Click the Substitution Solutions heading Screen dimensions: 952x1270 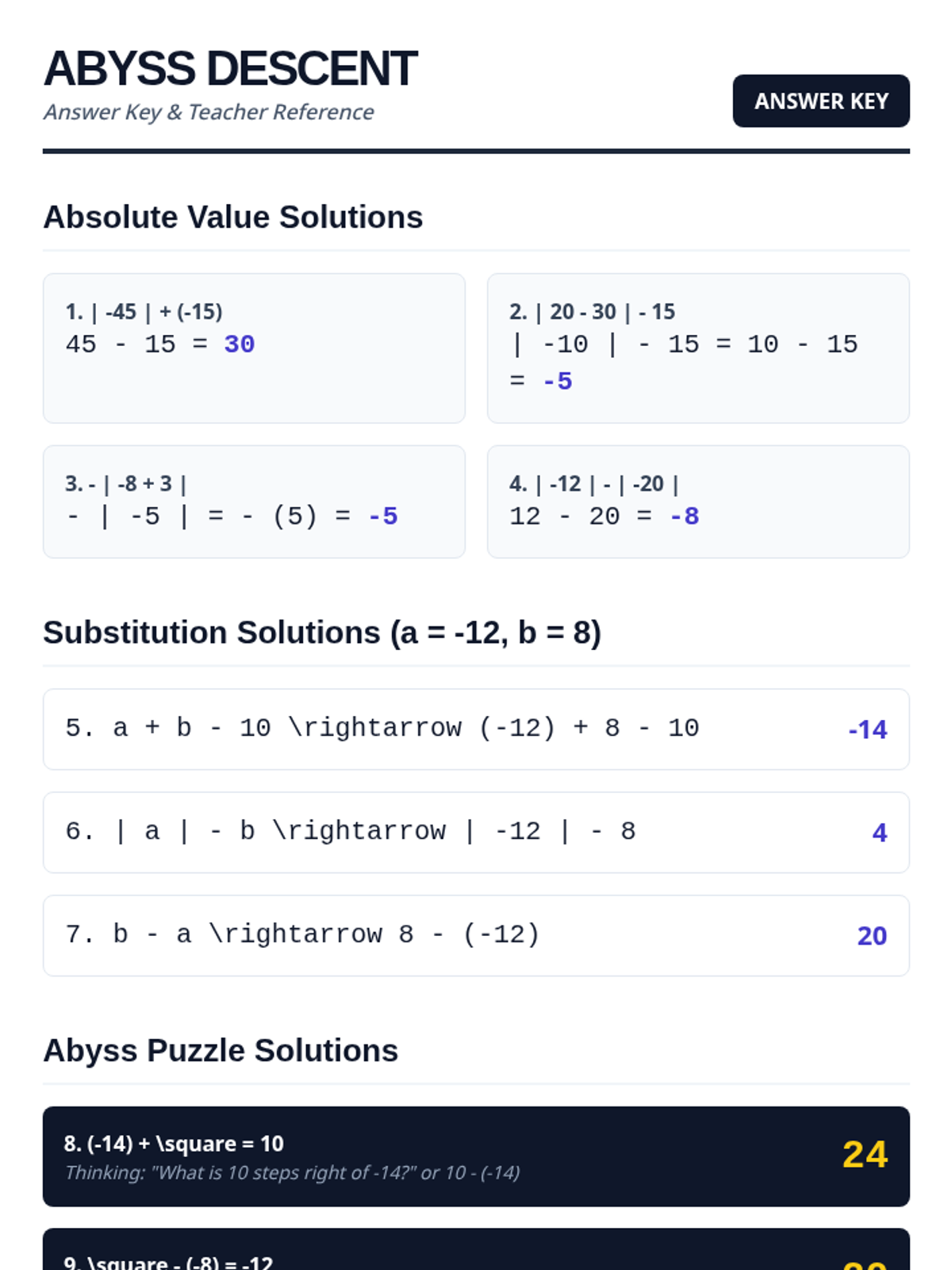321,633
